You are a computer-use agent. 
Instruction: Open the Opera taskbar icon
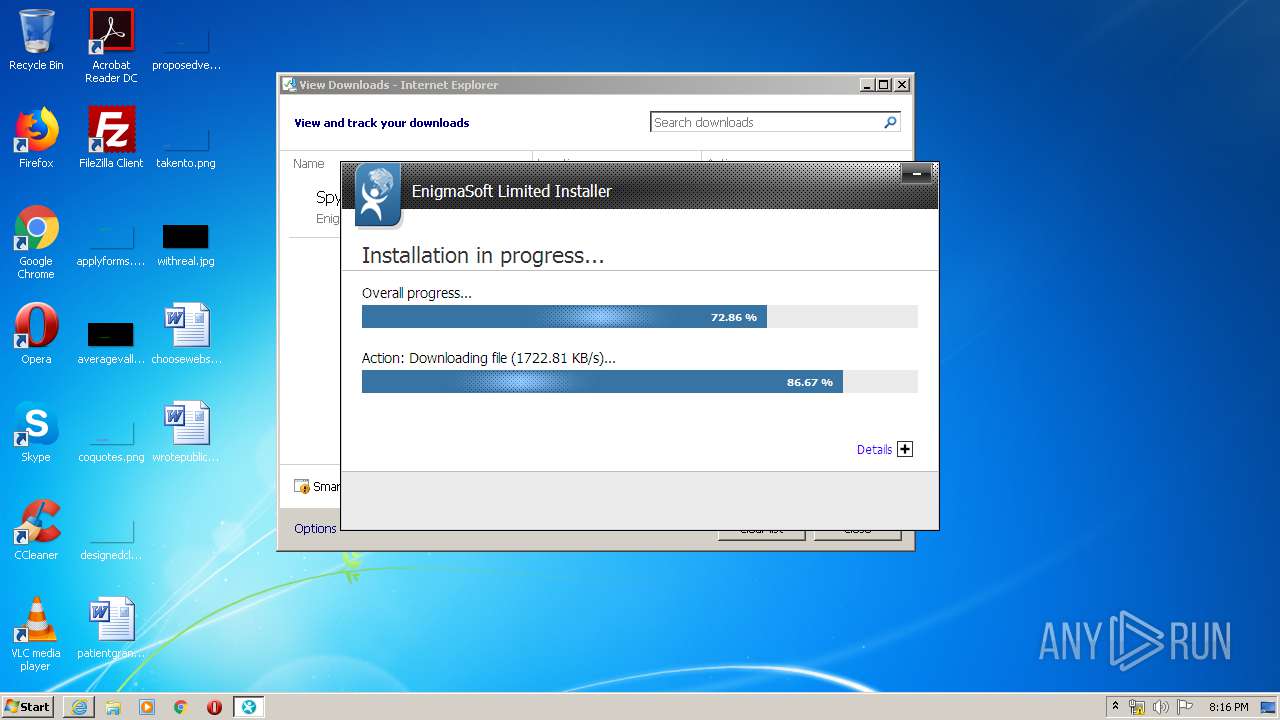tap(214, 707)
